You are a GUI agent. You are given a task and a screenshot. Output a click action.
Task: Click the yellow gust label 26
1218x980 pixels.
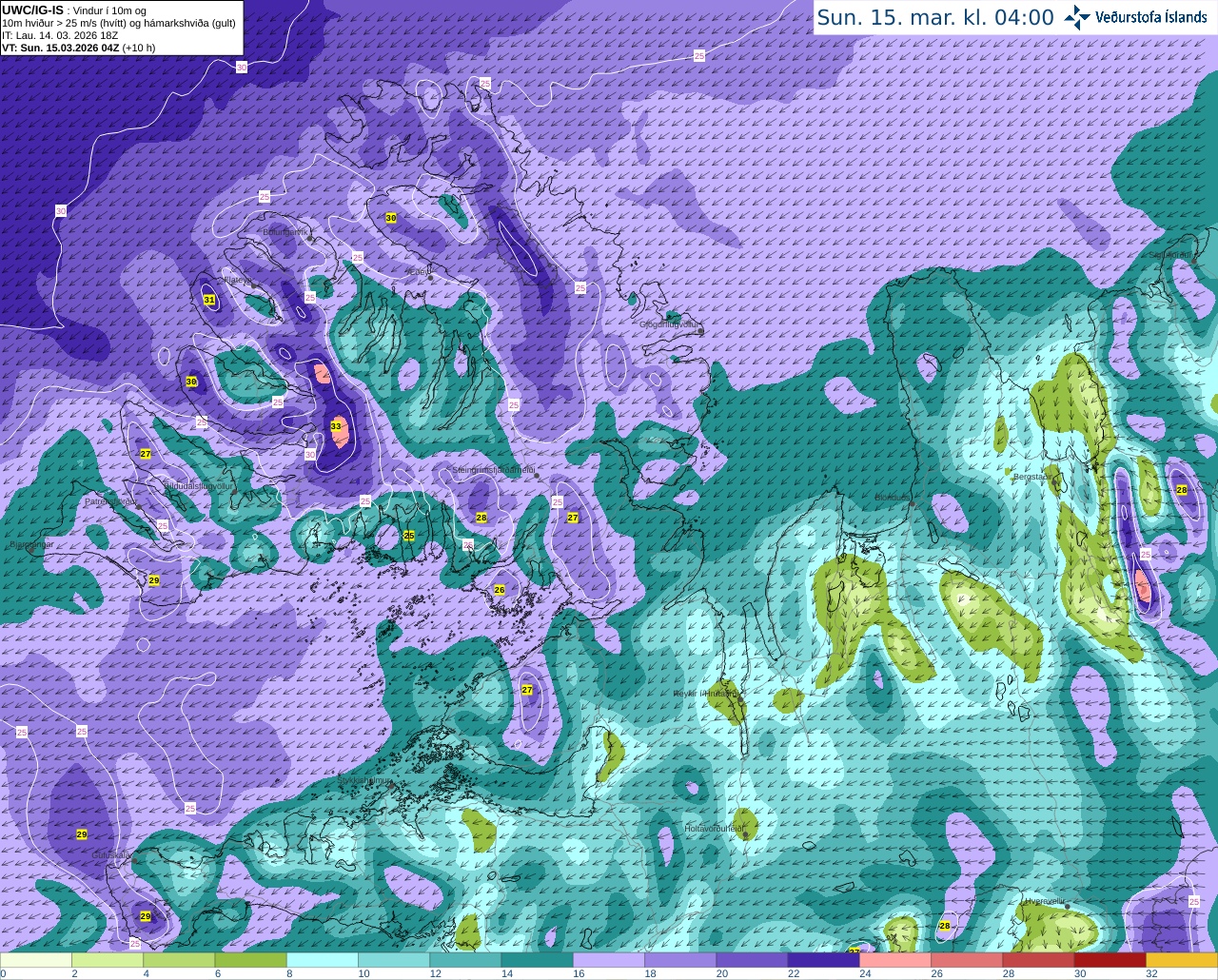[500, 590]
